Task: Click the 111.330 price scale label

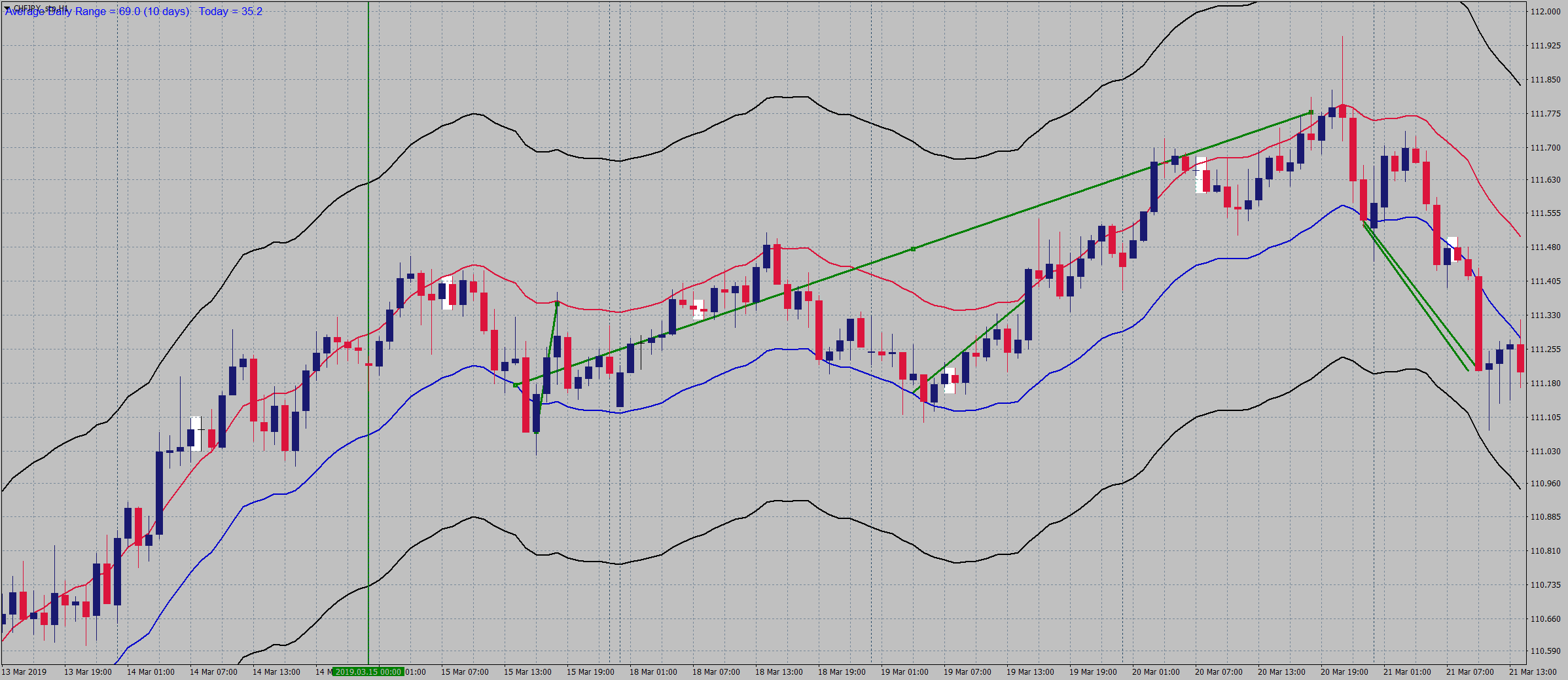Action: click(x=1545, y=315)
